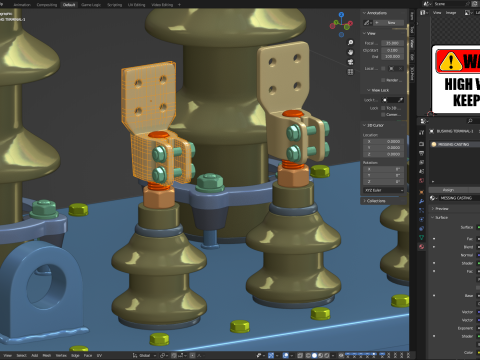
Task: Open the orange Object properties tab icon
Action: 421,192
